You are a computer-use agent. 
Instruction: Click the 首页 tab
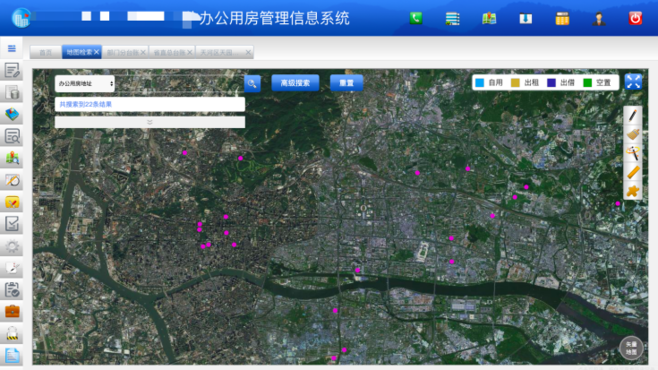pos(45,52)
